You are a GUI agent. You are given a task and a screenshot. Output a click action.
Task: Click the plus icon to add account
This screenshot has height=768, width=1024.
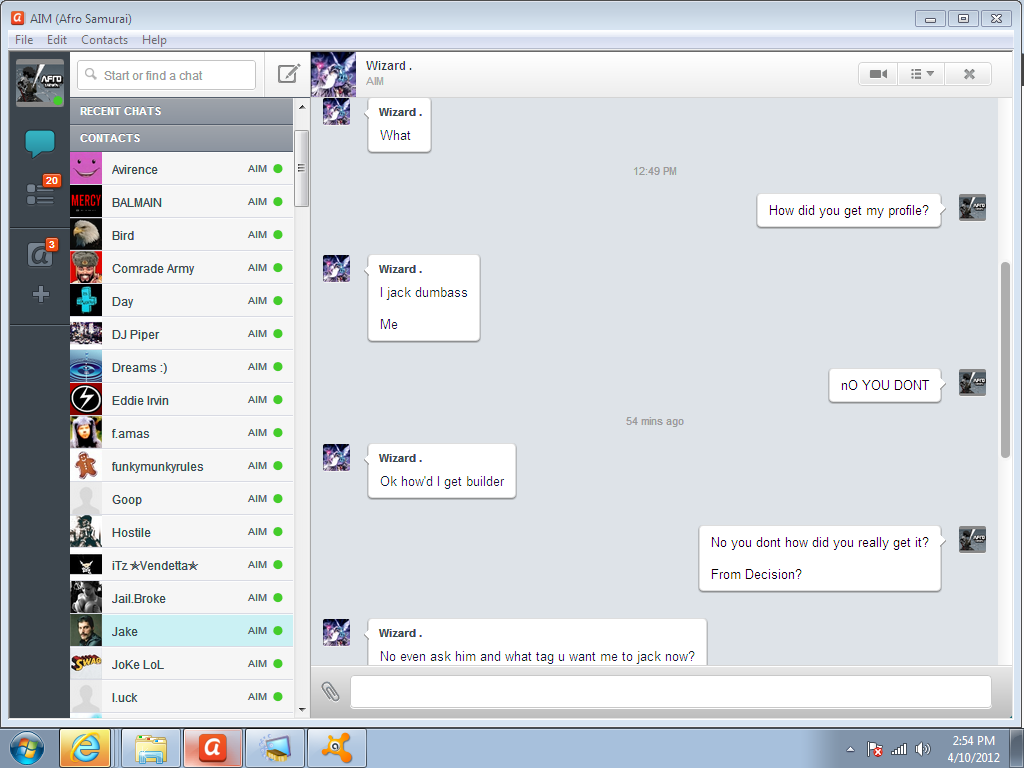point(40,295)
